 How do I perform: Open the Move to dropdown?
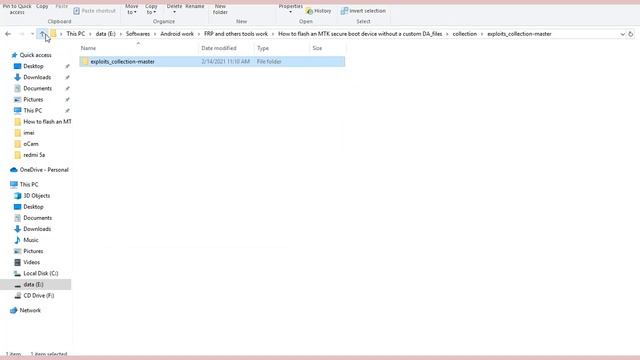[131, 9]
